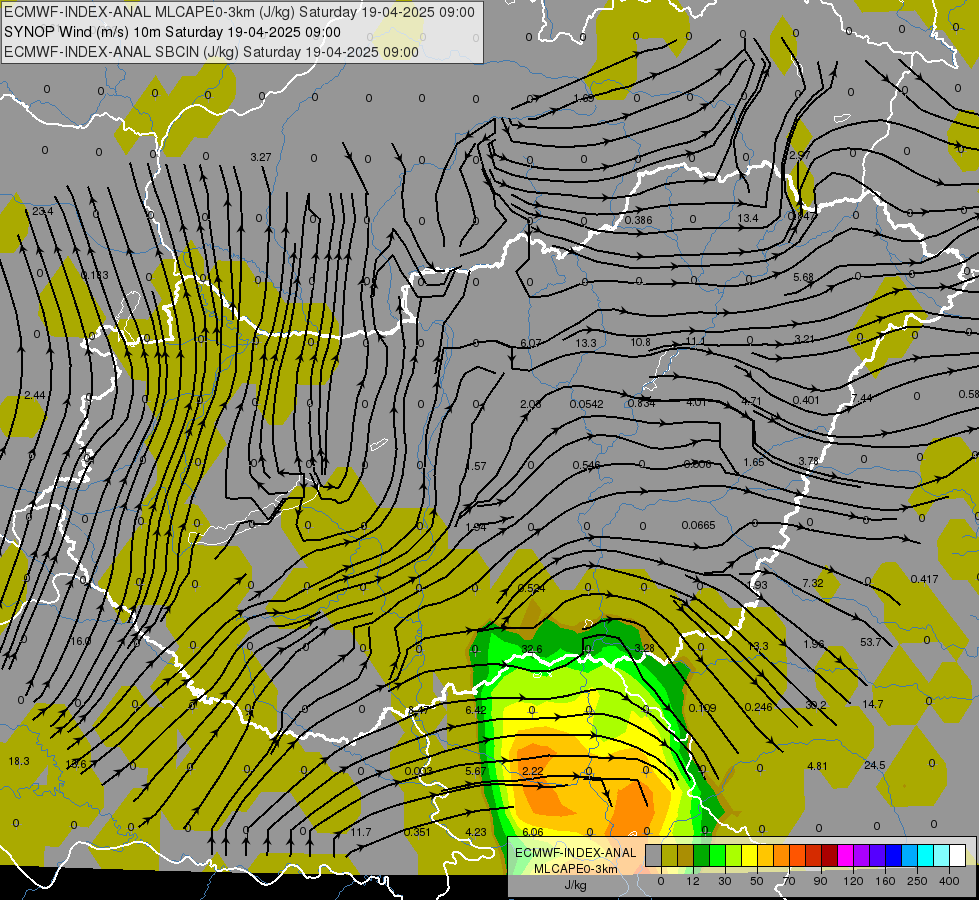Click the 6.06 value above the legend
This screenshot has width=979, height=900.
(x=533, y=832)
